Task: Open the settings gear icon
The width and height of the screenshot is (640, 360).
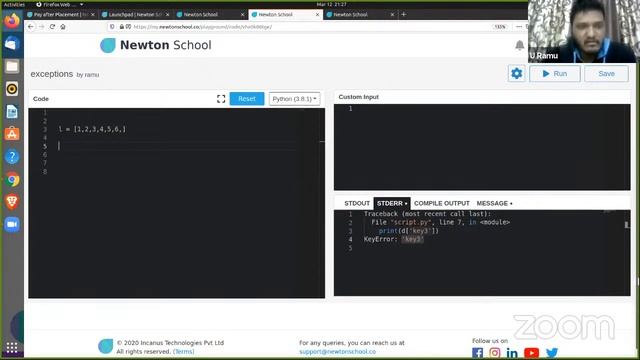Action: point(516,73)
